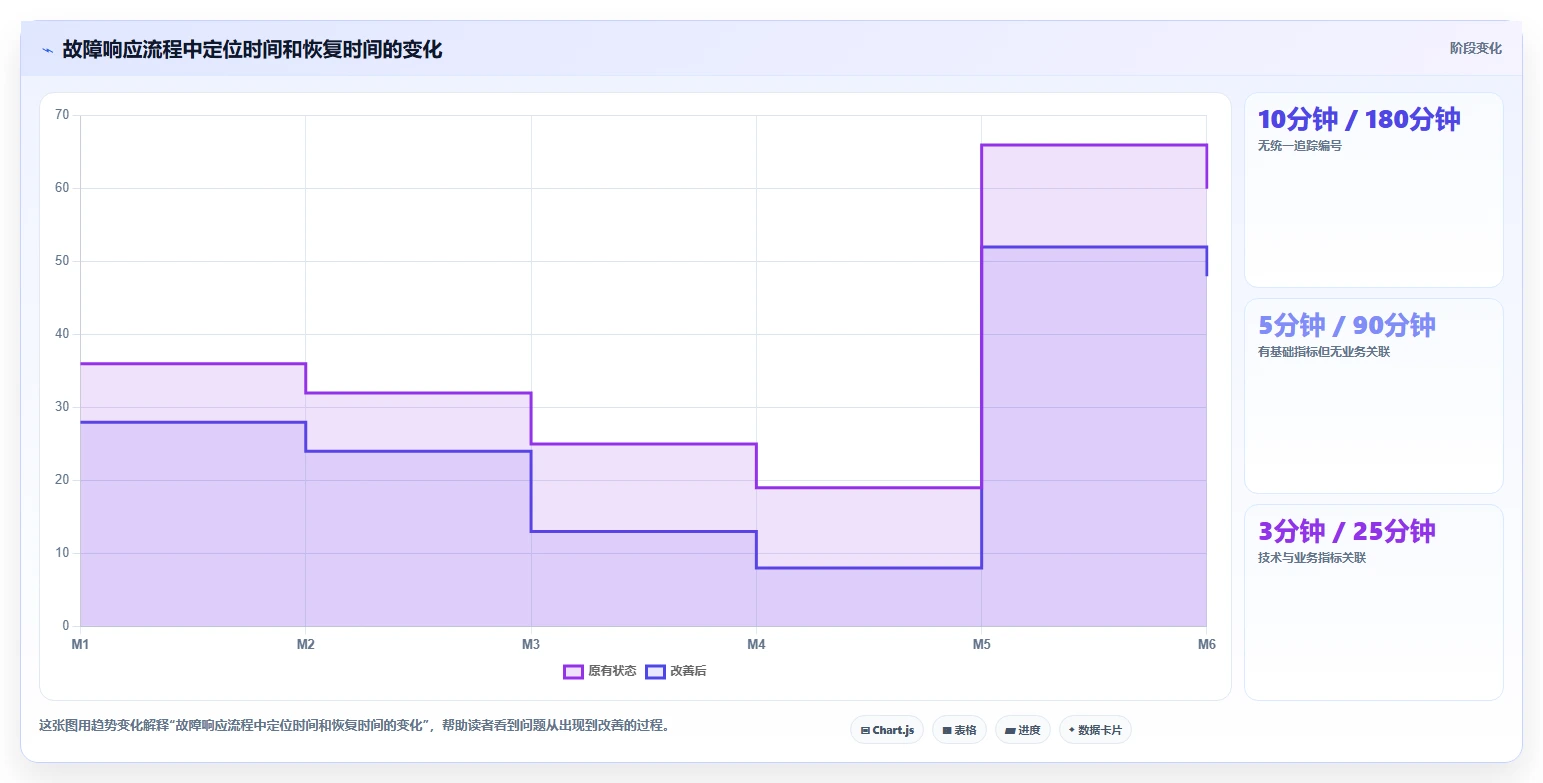The image size is (1543, 783).
Task: Toggle the 改善后 legend item
Action: point(676,671)
